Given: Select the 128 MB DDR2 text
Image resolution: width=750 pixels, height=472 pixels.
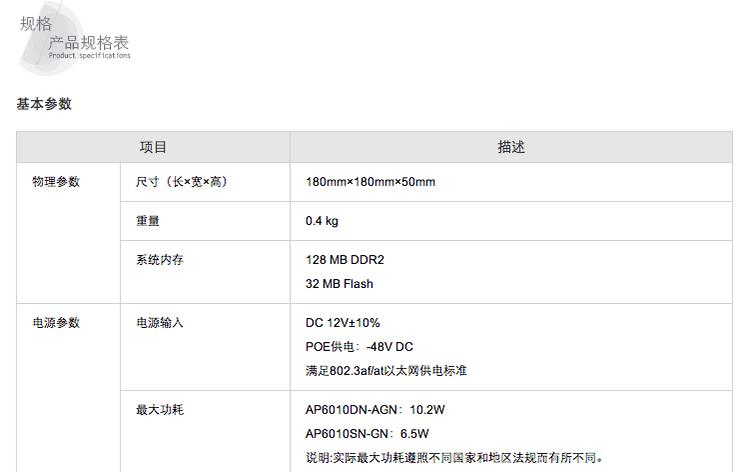Looking at the screenshot, I should coord(345,260).
